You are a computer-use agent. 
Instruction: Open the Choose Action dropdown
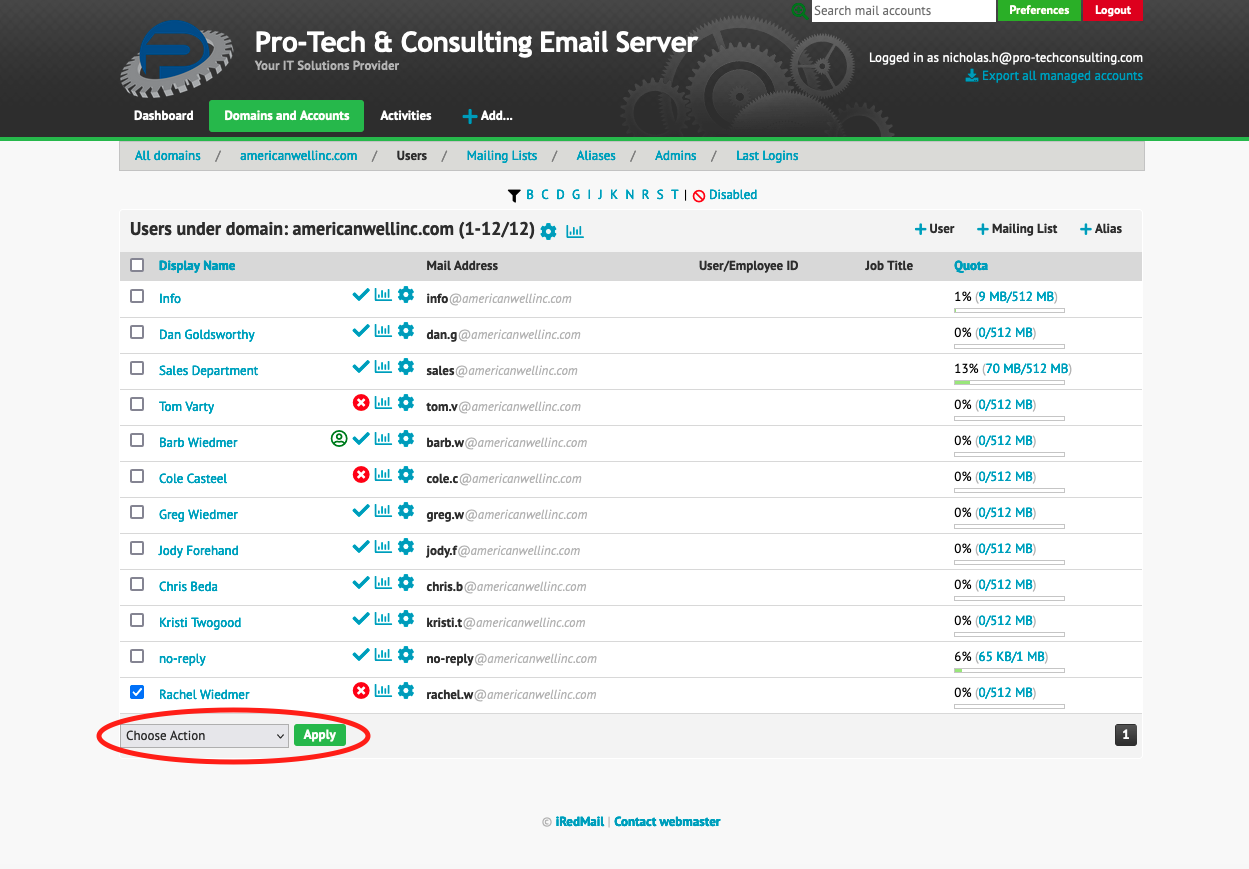click(203, 735)
